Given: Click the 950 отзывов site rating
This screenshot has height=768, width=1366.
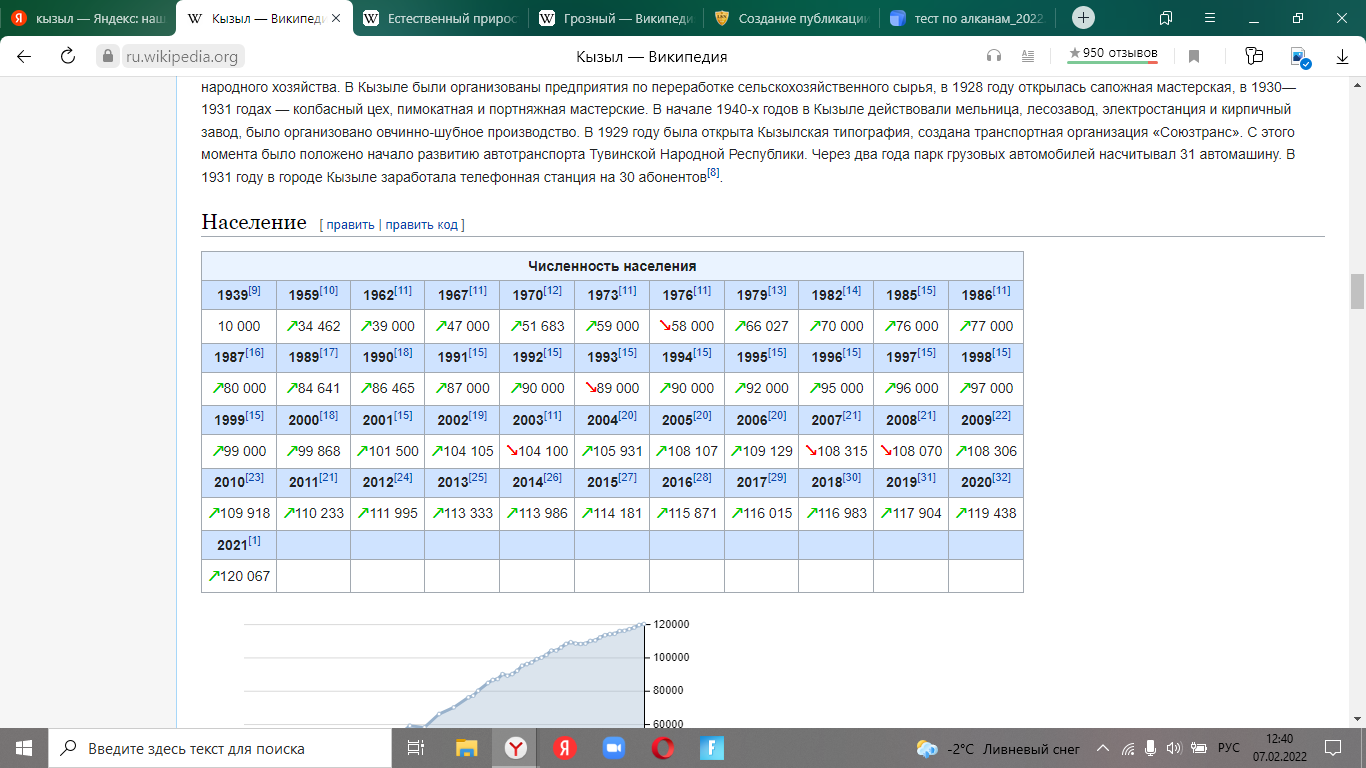Looking at the screenshot, I should click(1112, 54).
